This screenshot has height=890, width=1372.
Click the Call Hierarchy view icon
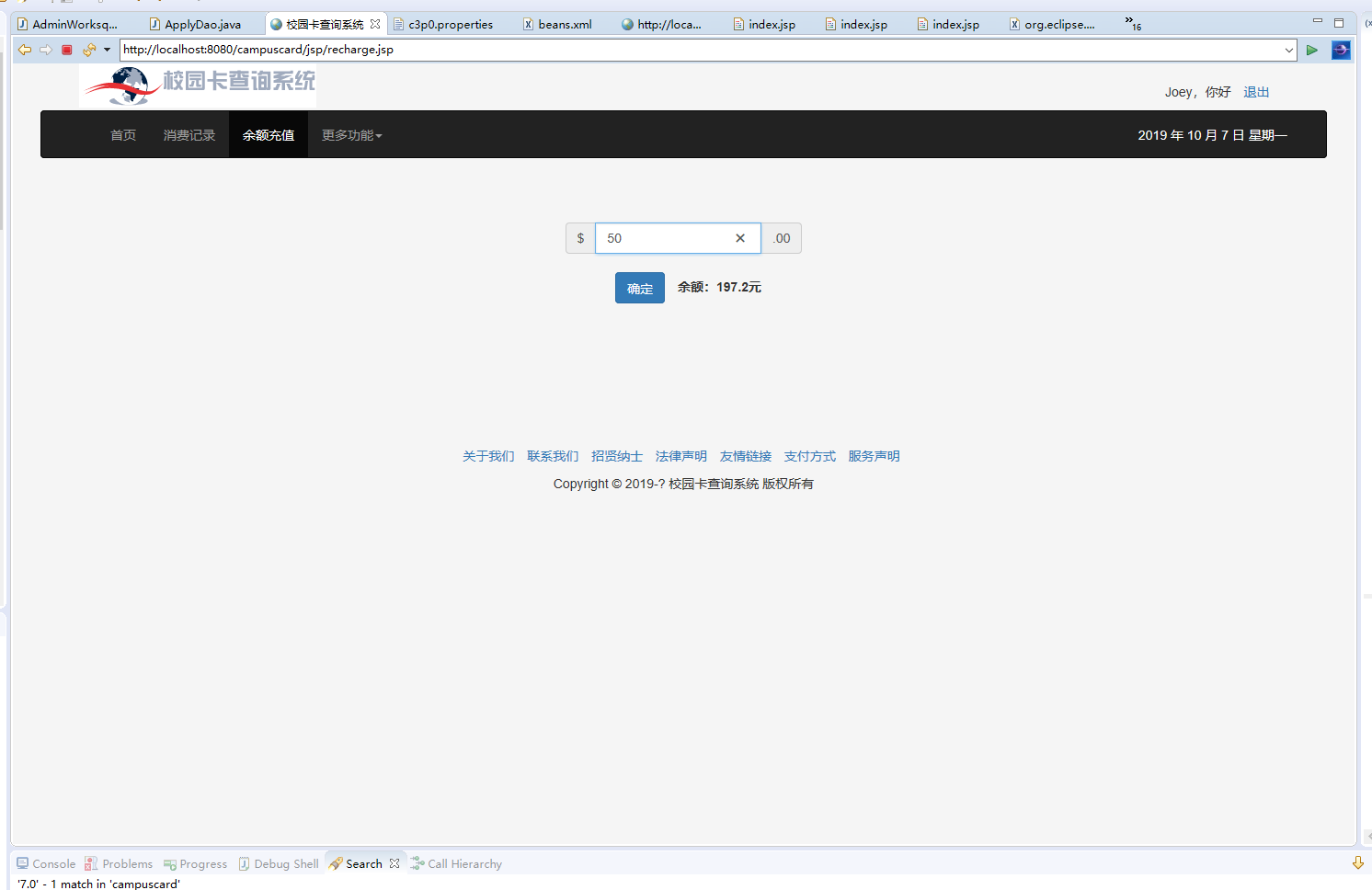[x=416, y=863]
